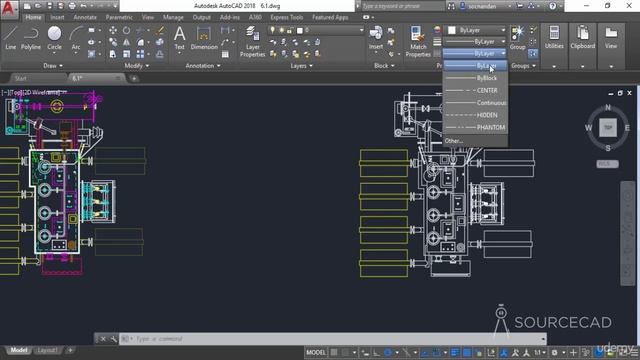Toggle grid display in status bar
Image resolution: width=640 pixels, height=360 pixels.
point(334,352)
